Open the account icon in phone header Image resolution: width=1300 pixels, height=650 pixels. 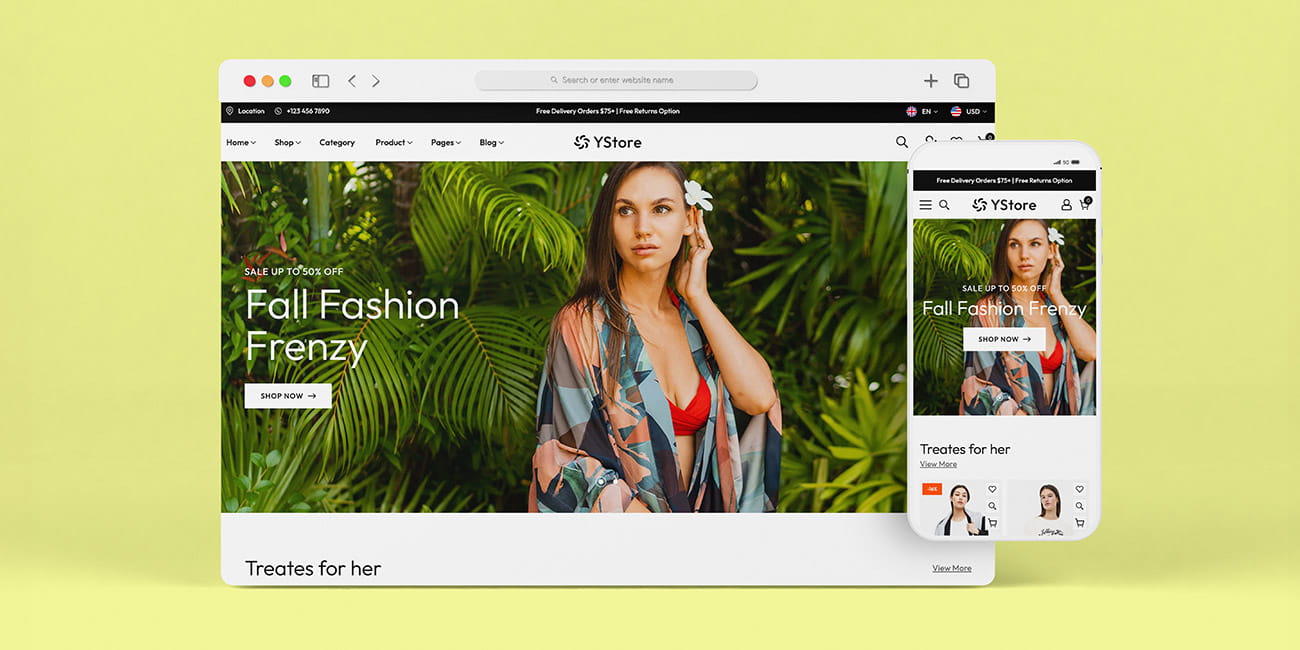(1066, 205)
